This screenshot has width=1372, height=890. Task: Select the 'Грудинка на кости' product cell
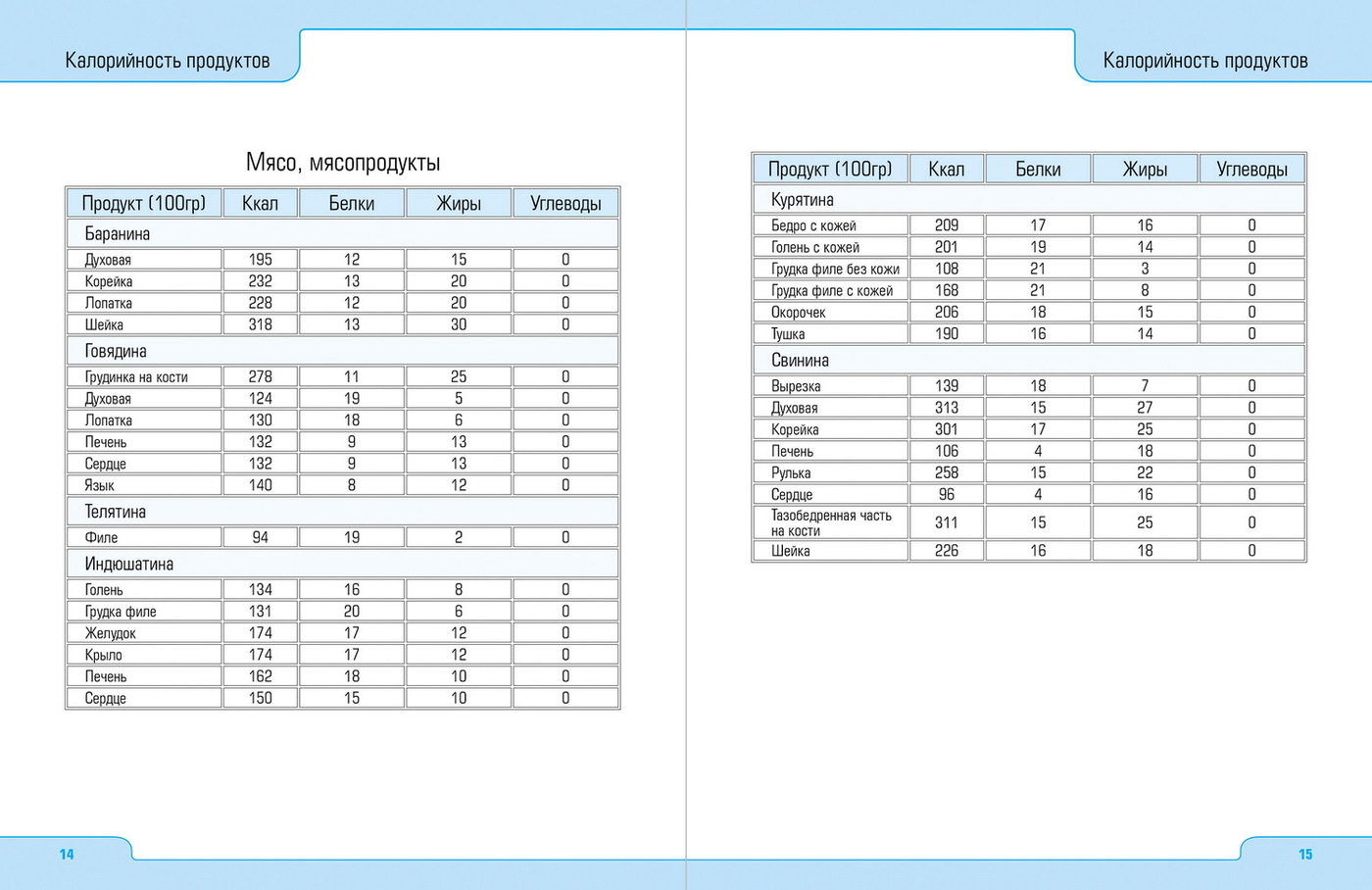click(136, 377)
